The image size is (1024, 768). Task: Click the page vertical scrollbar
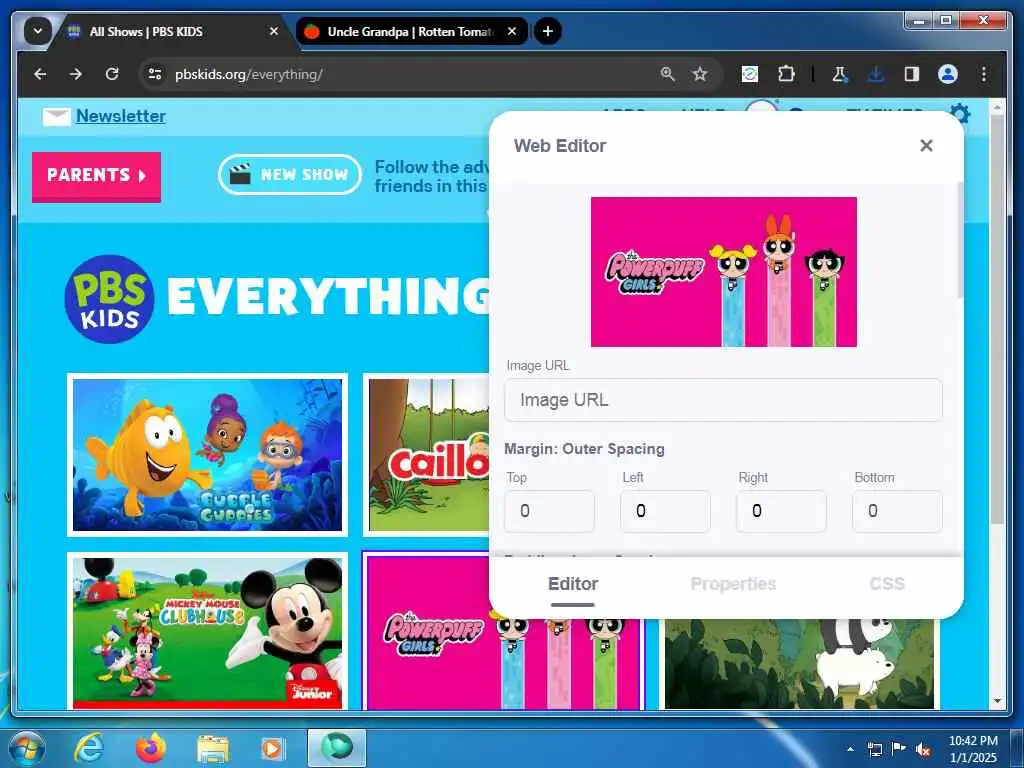click(997, 320)
